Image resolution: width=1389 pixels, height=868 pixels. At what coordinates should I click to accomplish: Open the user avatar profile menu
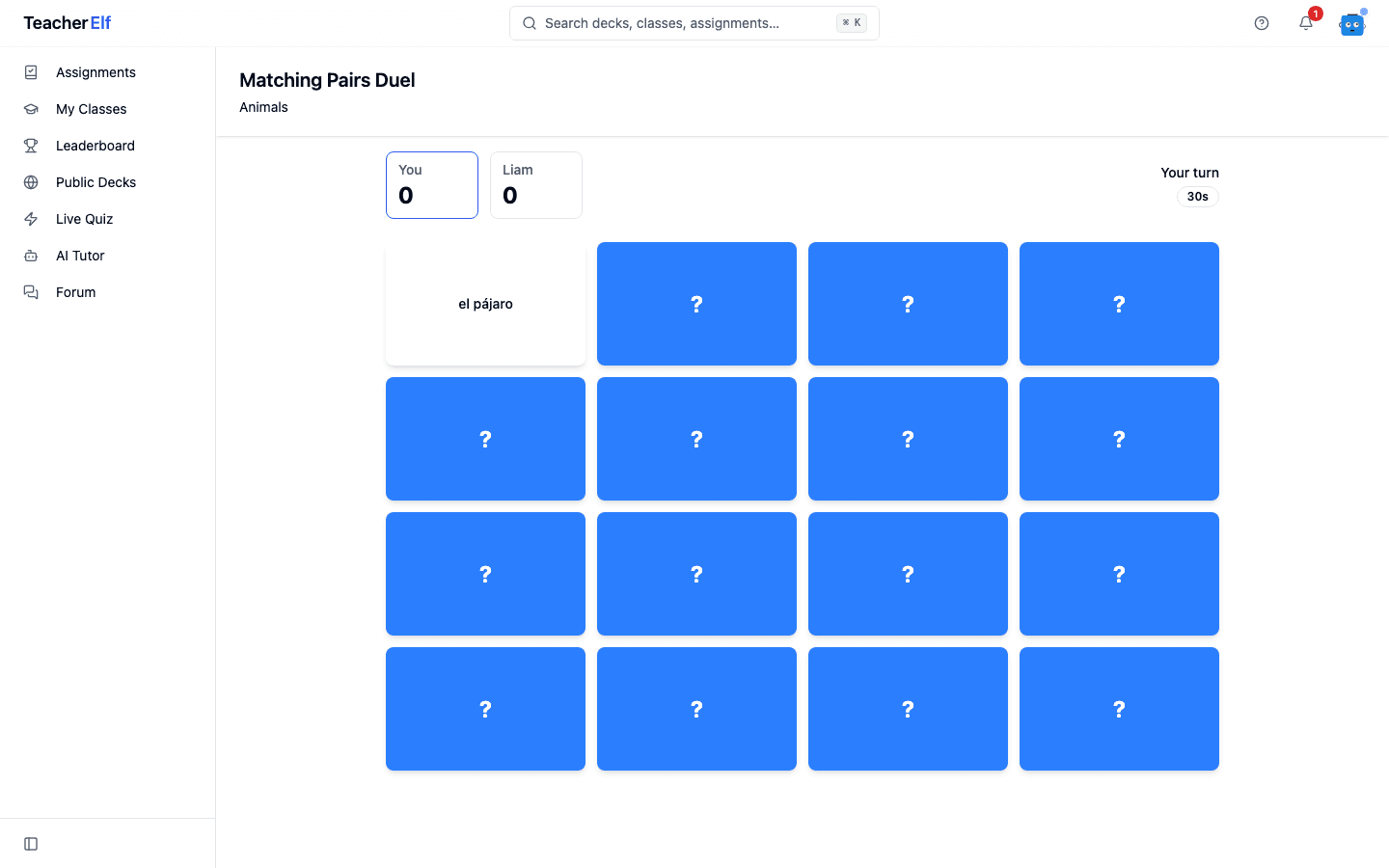tap(1352, 23)
